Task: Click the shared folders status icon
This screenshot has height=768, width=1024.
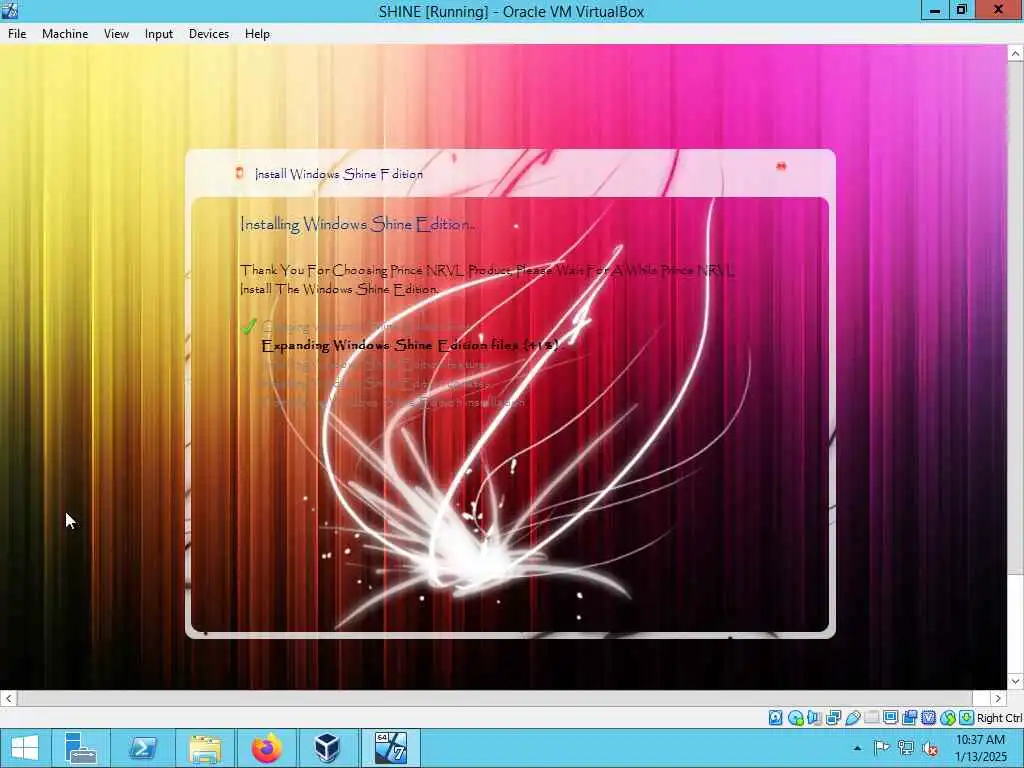Action: point(872,718)
